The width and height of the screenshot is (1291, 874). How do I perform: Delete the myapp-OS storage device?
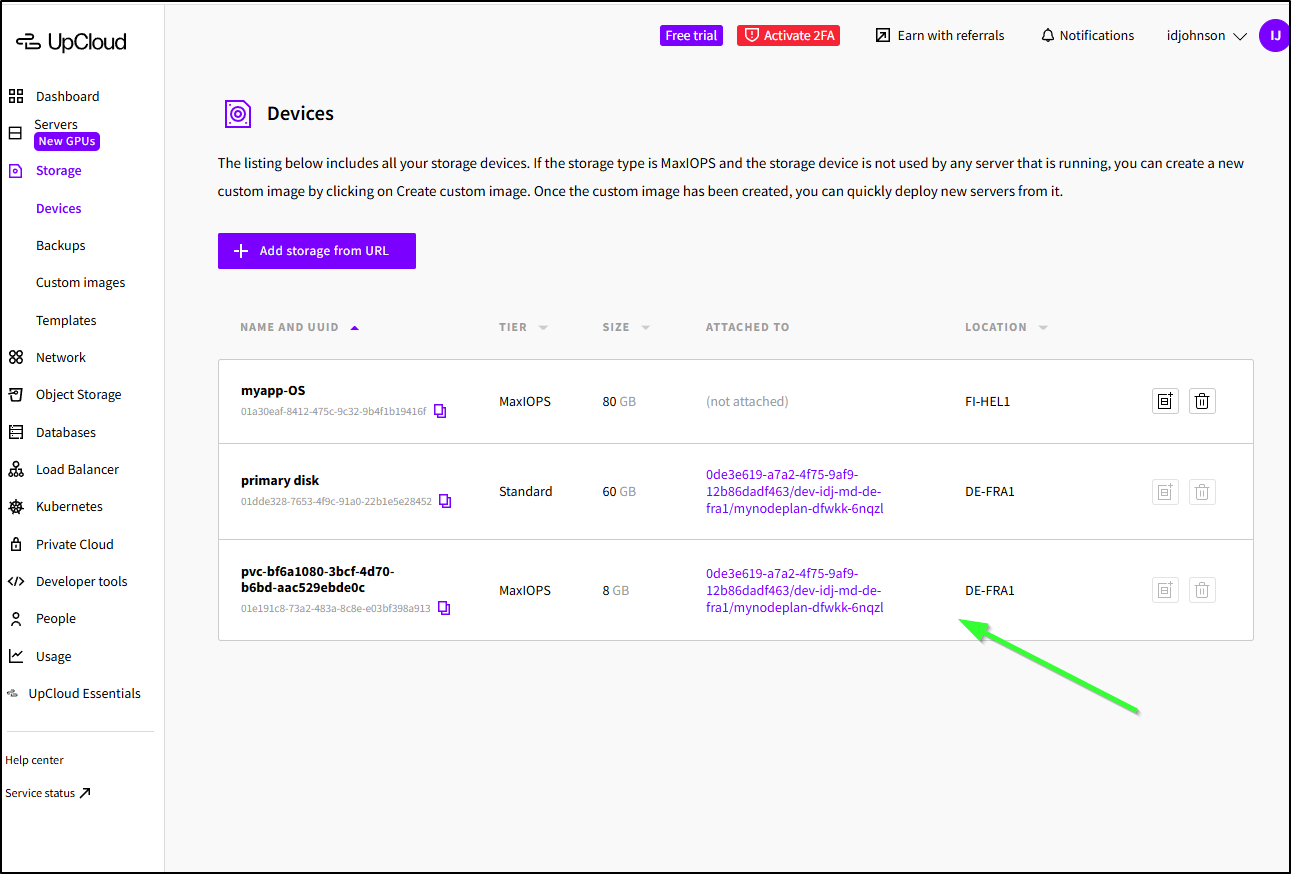pyautogui.click(x=1202, y=401)
